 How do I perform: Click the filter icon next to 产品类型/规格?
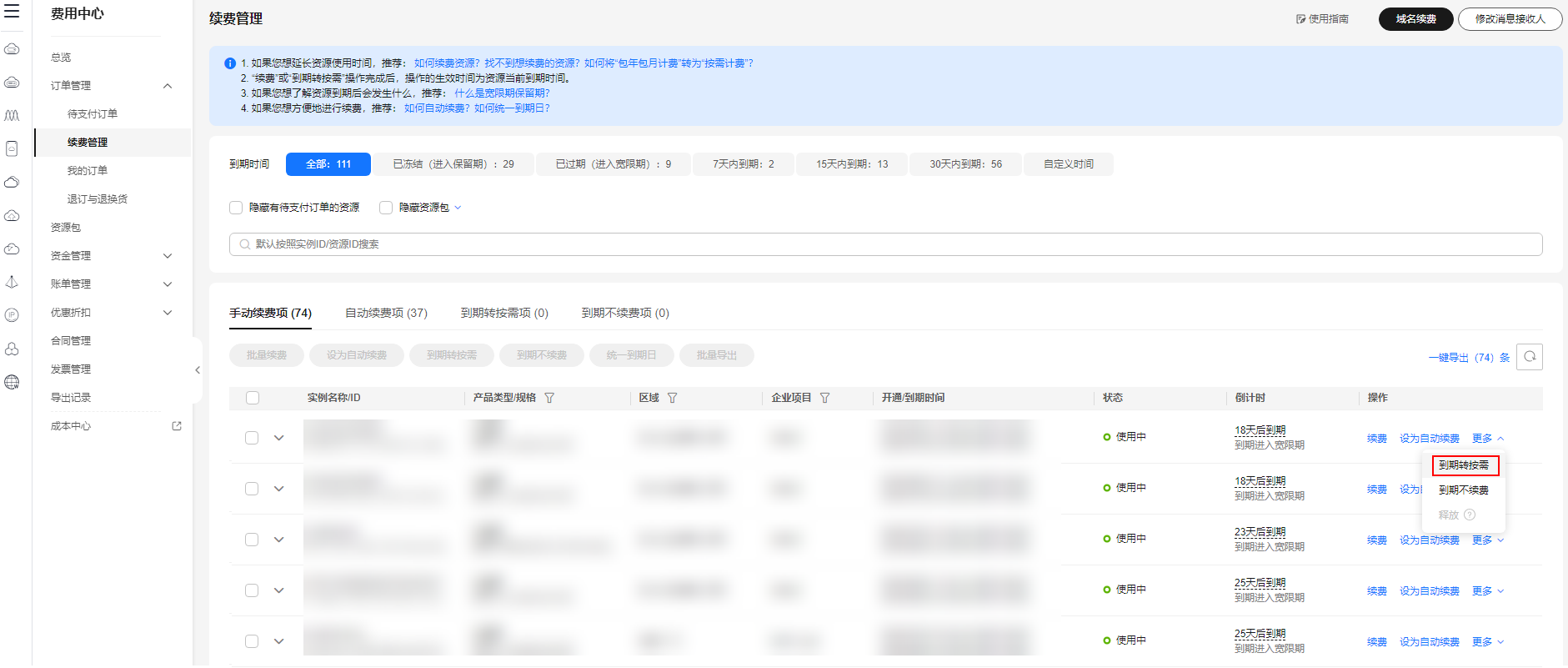(549, 399)
